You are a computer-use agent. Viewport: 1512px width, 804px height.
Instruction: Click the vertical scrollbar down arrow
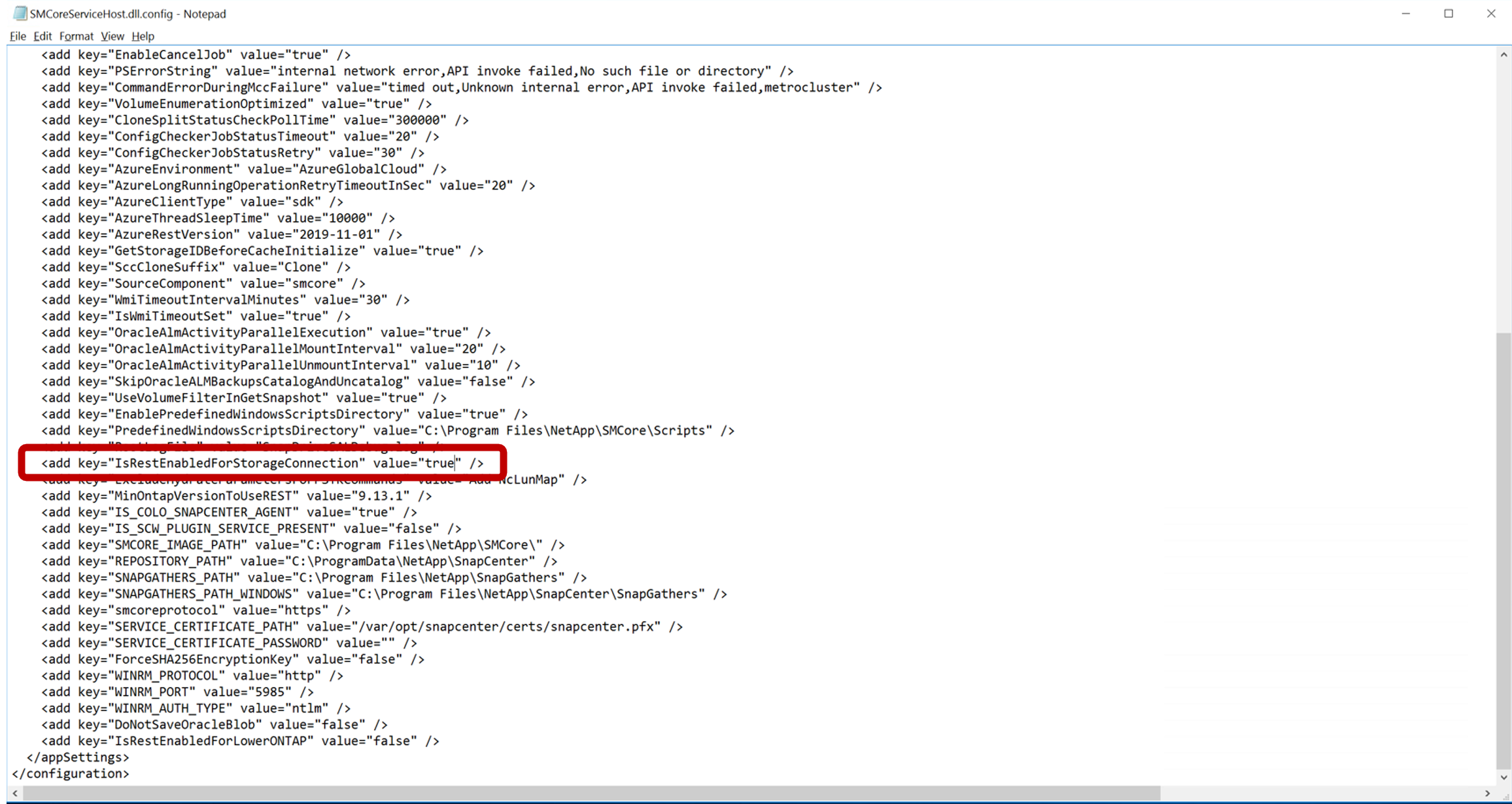pyautogui.click(x=1503, y=777)
